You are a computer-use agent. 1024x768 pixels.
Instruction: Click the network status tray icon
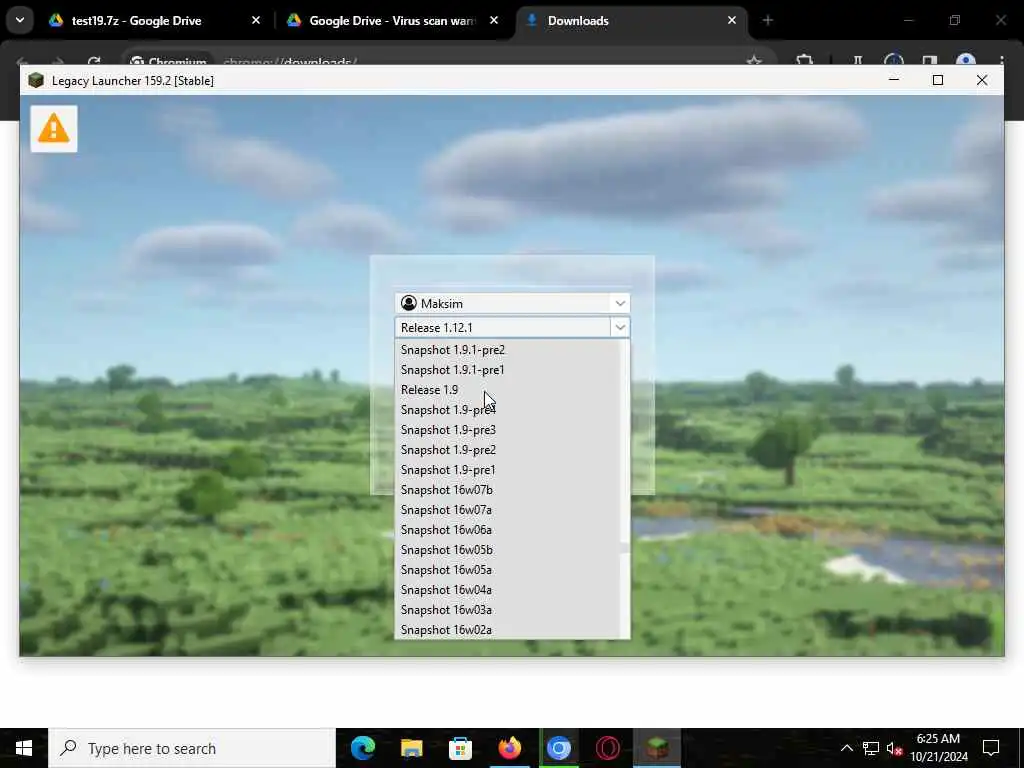click(871, 748)
